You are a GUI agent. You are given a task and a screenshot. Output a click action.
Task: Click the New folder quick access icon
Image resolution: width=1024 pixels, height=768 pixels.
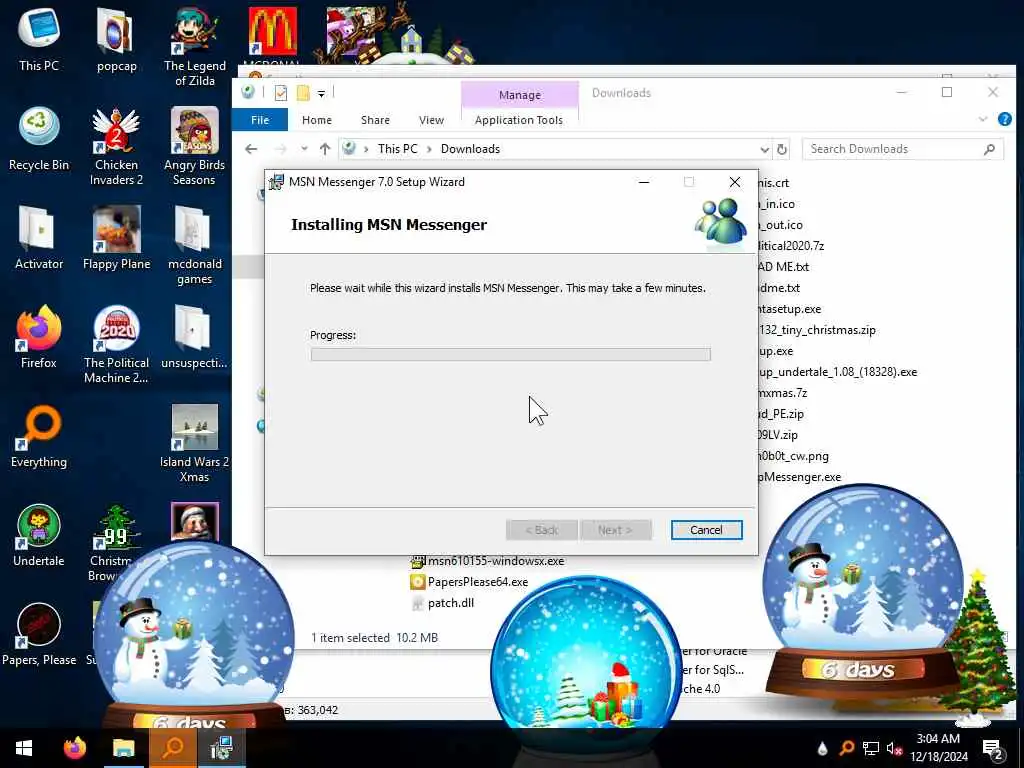coord(303,93)
